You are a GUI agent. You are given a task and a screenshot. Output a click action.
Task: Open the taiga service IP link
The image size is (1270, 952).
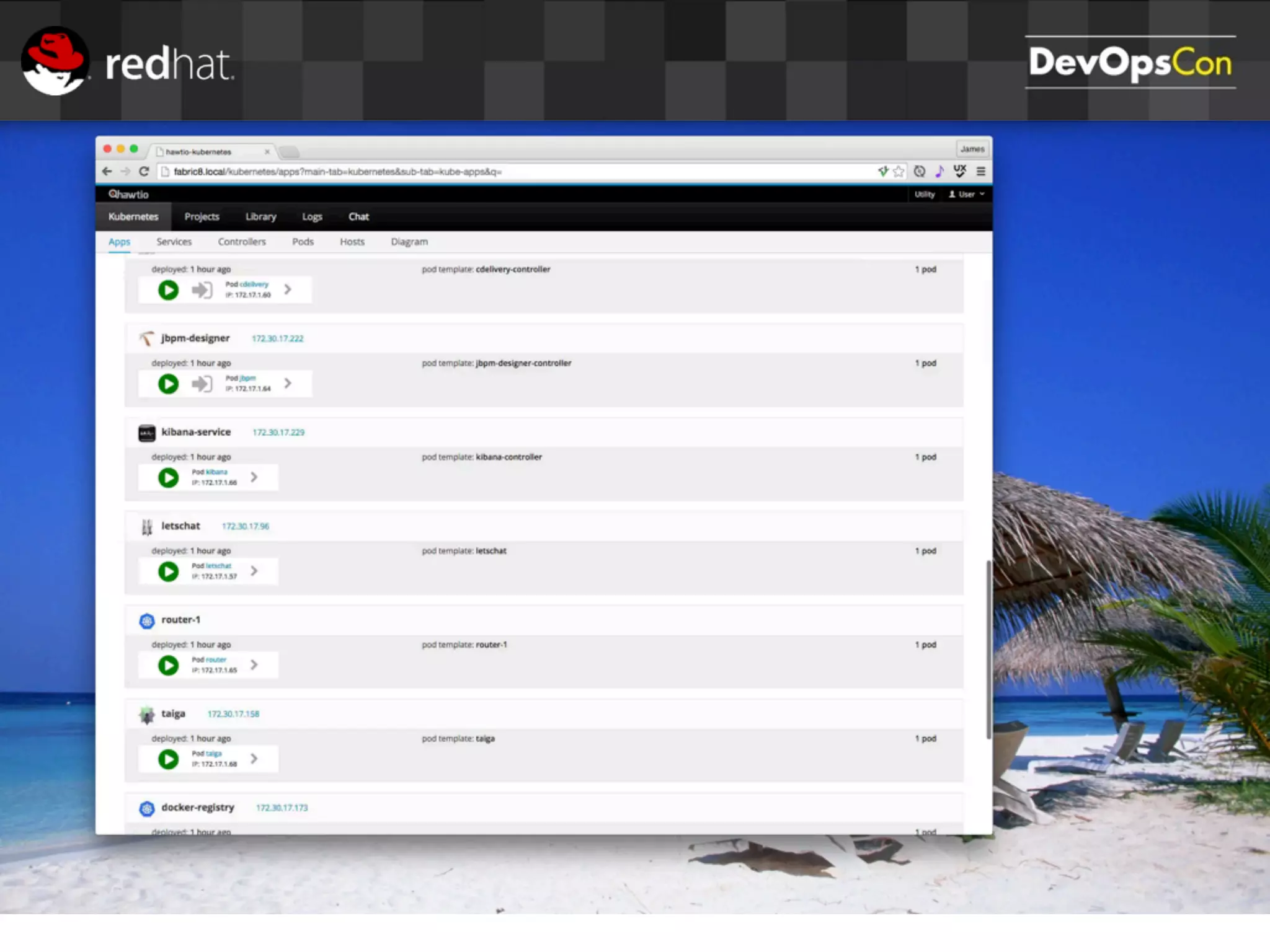(233, 714)
